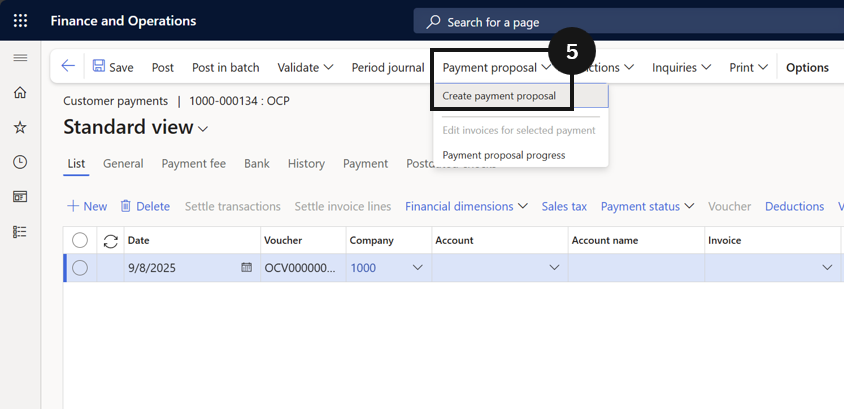
Task: Open Recent clock icon in sidebar
Action: point(20,162)
